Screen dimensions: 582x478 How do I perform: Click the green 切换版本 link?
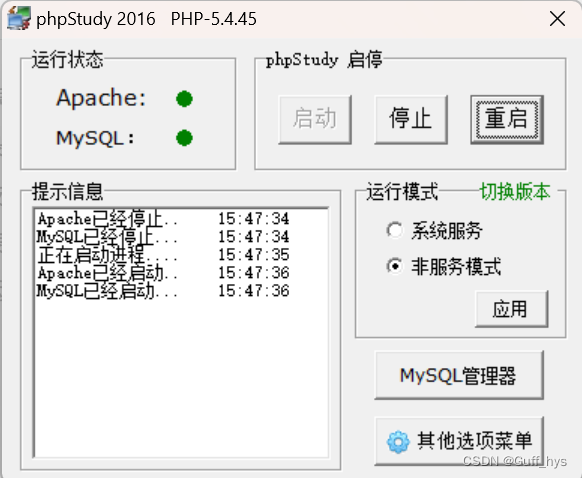[515, 191]
